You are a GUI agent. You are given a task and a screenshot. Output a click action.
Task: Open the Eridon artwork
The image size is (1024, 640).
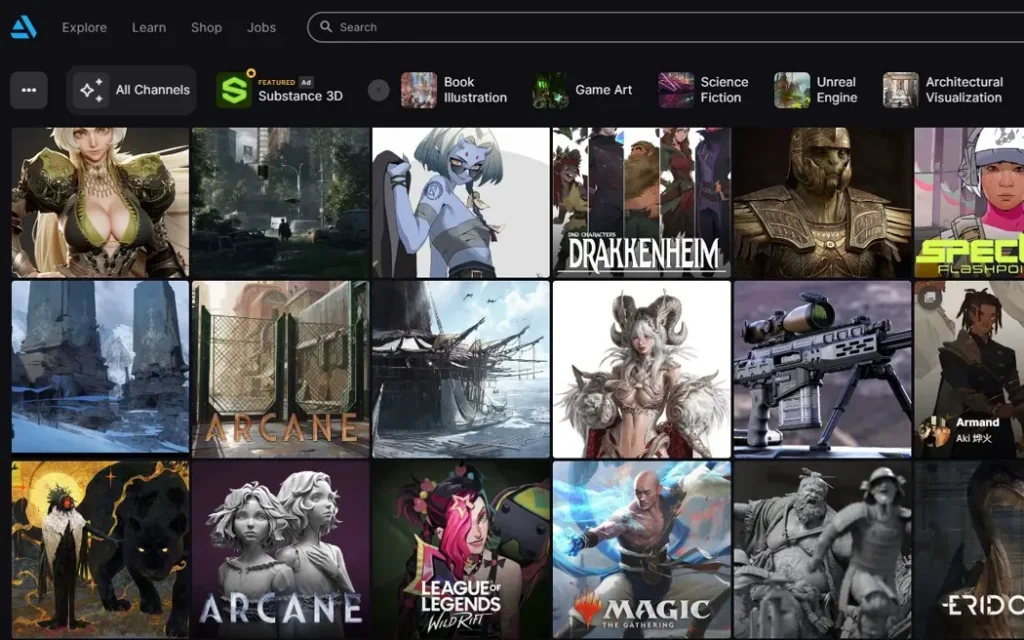969,549
